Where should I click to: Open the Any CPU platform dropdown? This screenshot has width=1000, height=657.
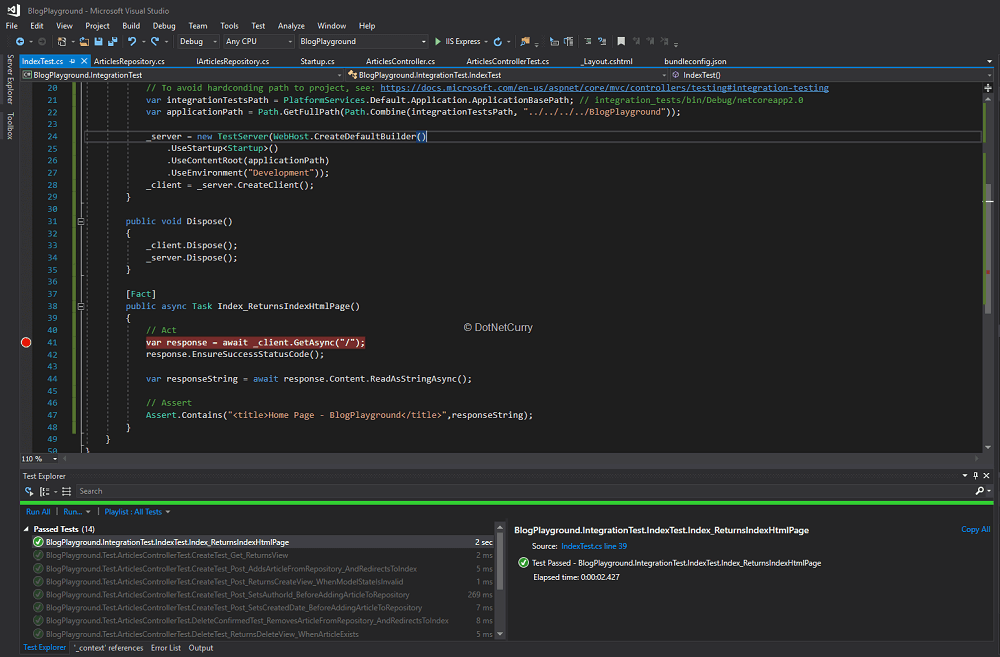tap(258, 41)
